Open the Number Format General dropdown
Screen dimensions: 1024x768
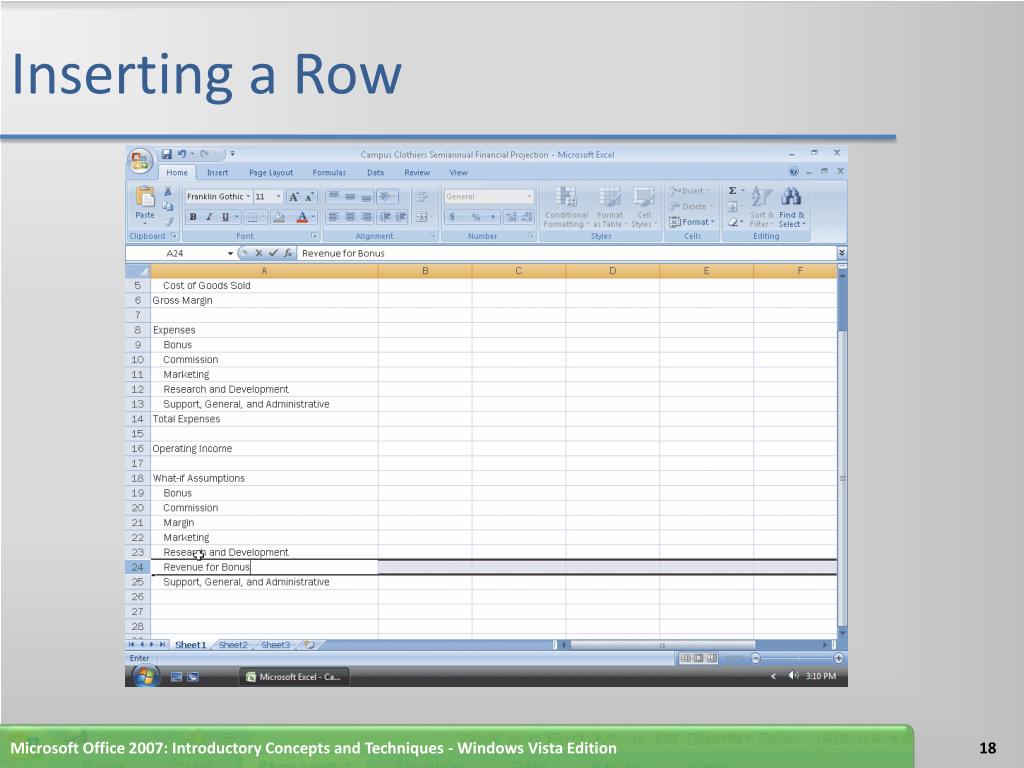click(x=529, y=197)
